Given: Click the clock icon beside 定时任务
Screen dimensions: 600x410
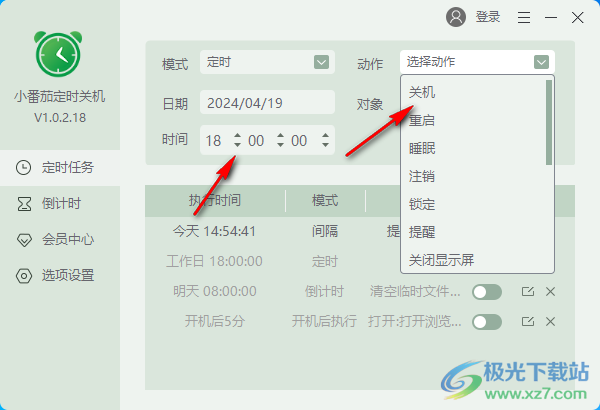Looking at the screenshot, I should [23, 168].
